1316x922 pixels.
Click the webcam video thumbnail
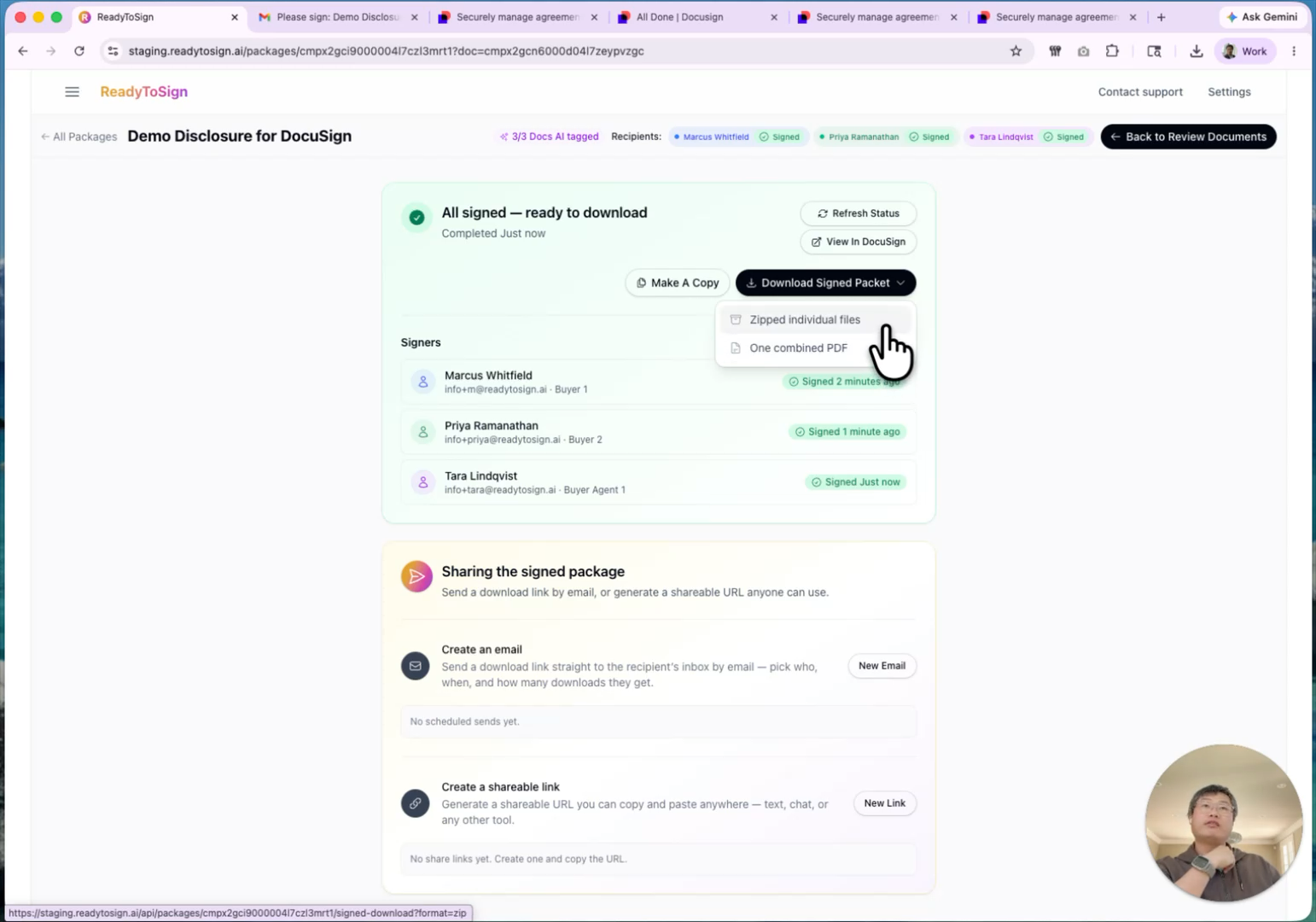(1223, 823)
